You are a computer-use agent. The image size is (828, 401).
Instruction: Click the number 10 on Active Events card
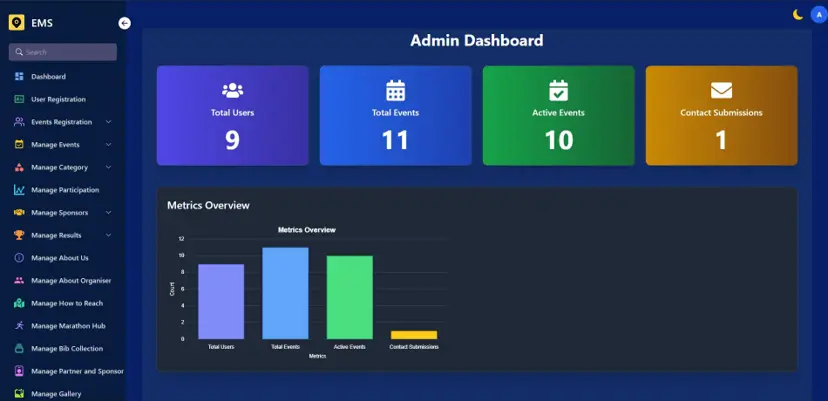pos(559,140)
